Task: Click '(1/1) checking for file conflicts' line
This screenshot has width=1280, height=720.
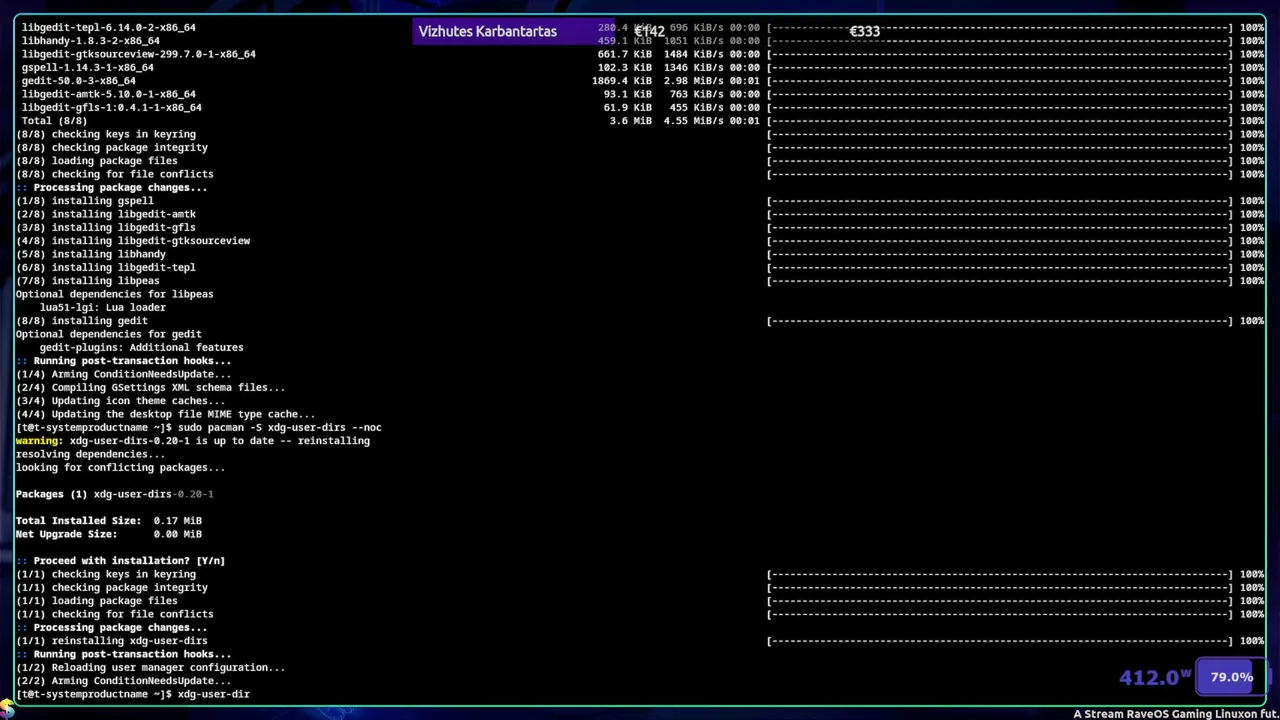Action: click(x=115, y=614)
